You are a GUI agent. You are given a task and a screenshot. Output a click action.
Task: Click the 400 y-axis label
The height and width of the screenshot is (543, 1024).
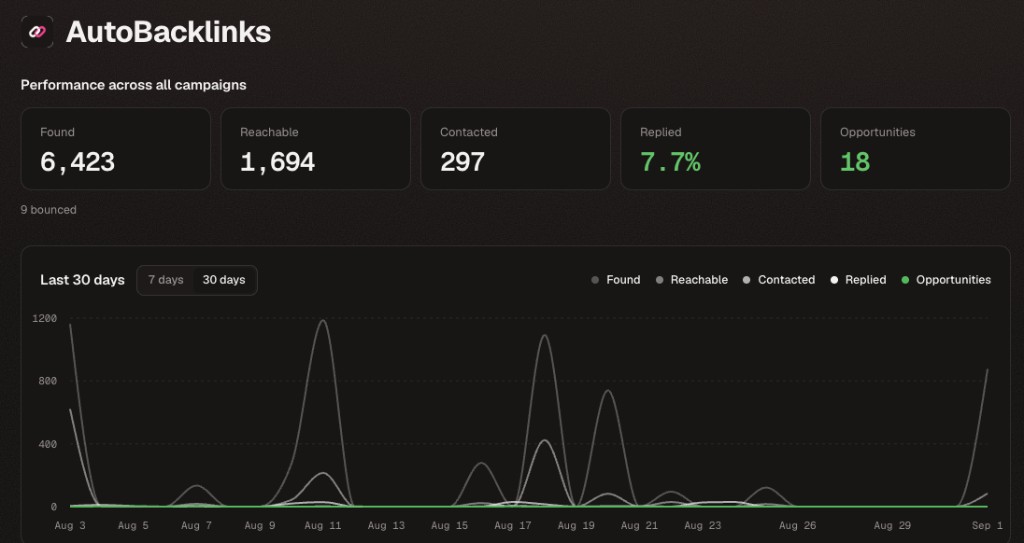point(48,444)
